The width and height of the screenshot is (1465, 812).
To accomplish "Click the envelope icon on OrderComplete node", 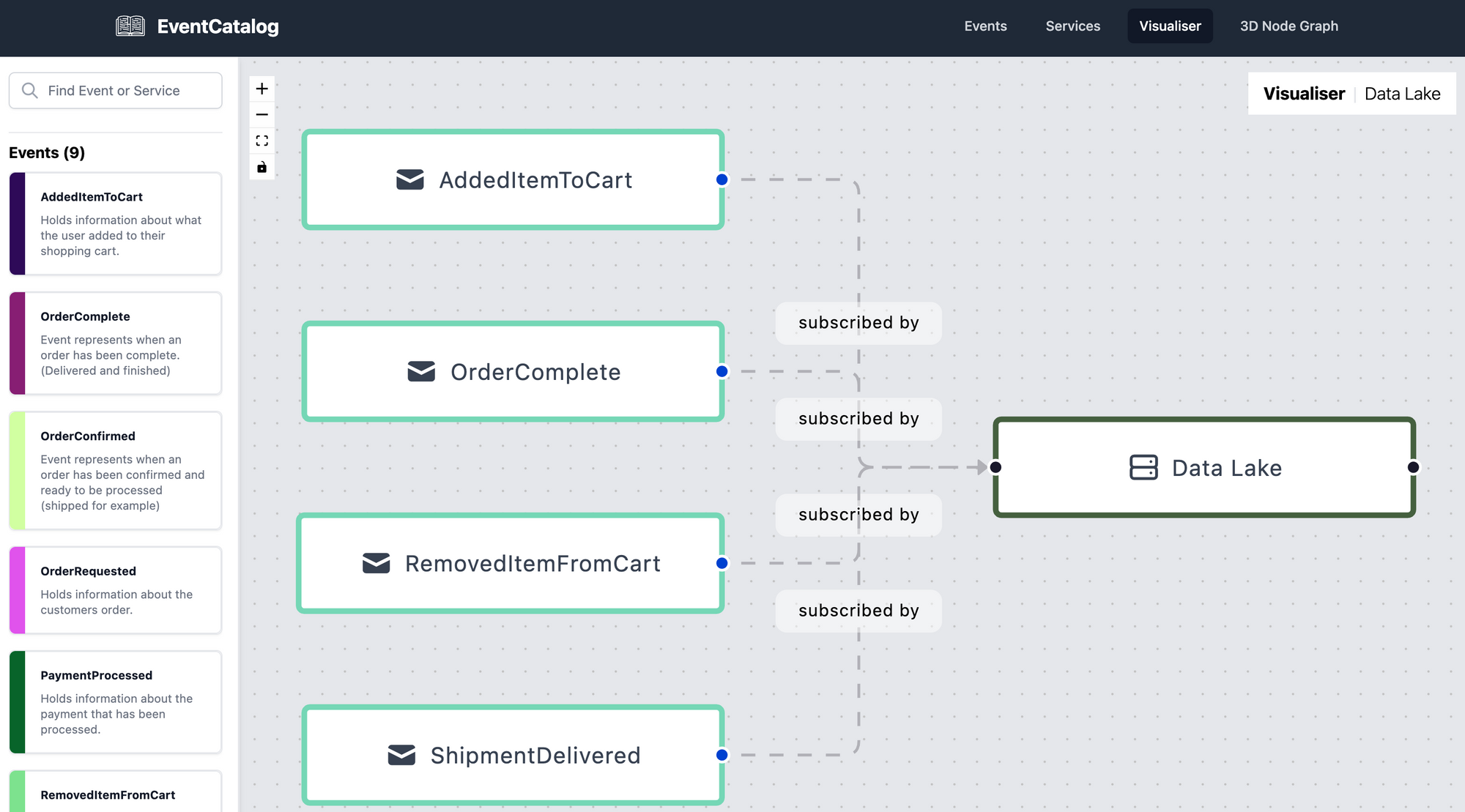I will click(421, 371).
